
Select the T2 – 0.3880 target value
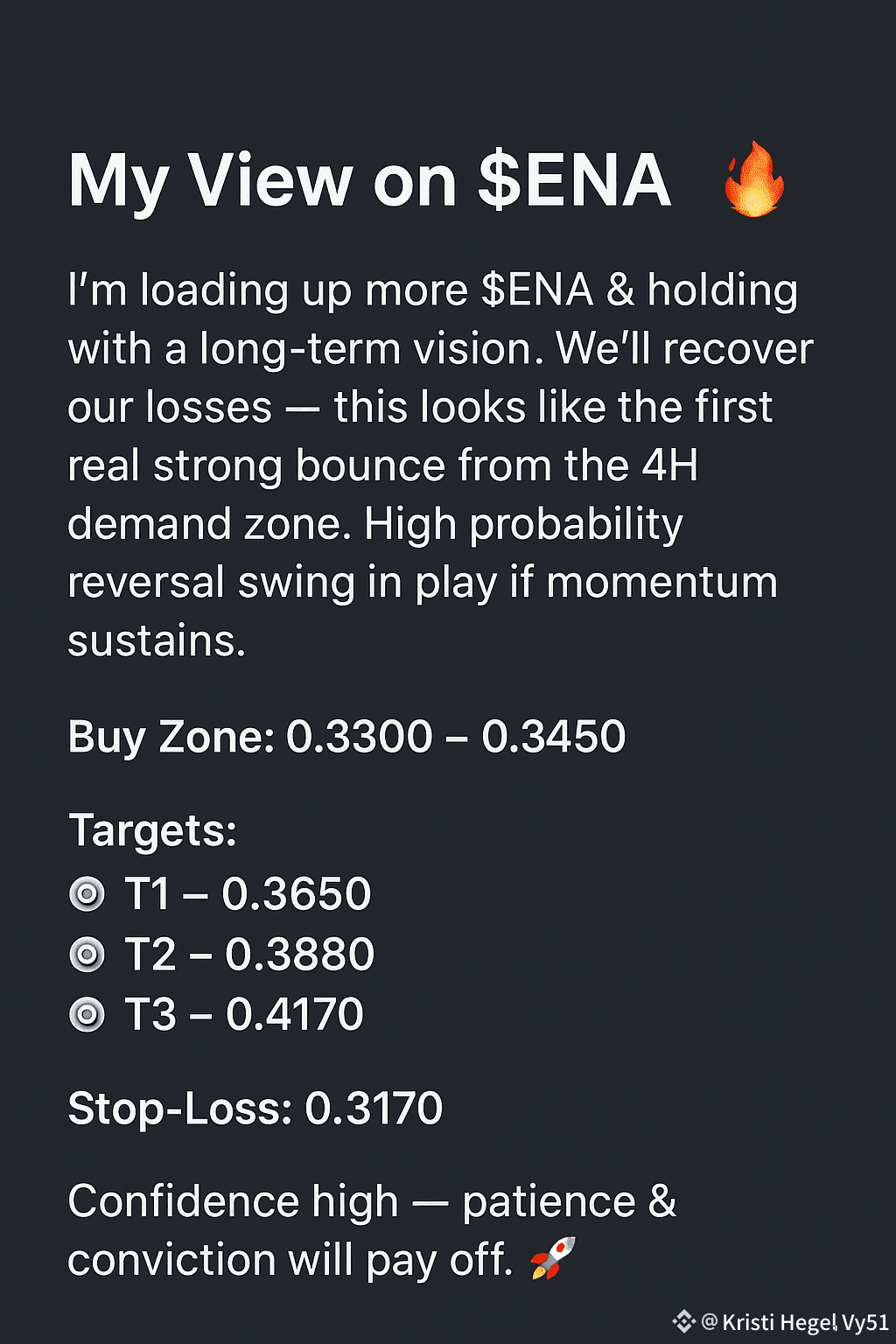point(250,955)
